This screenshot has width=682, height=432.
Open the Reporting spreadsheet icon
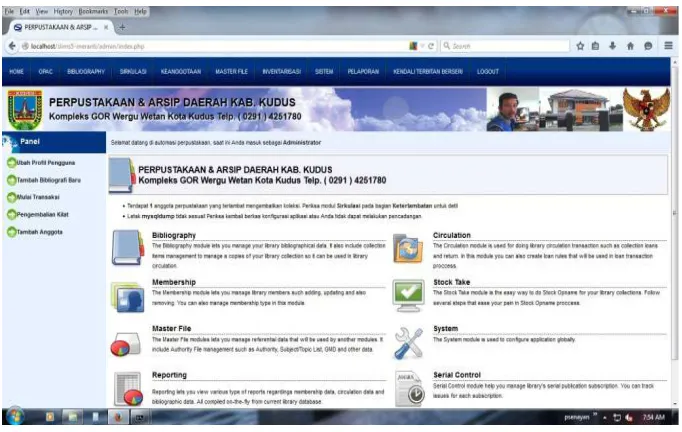coord(128,389)
